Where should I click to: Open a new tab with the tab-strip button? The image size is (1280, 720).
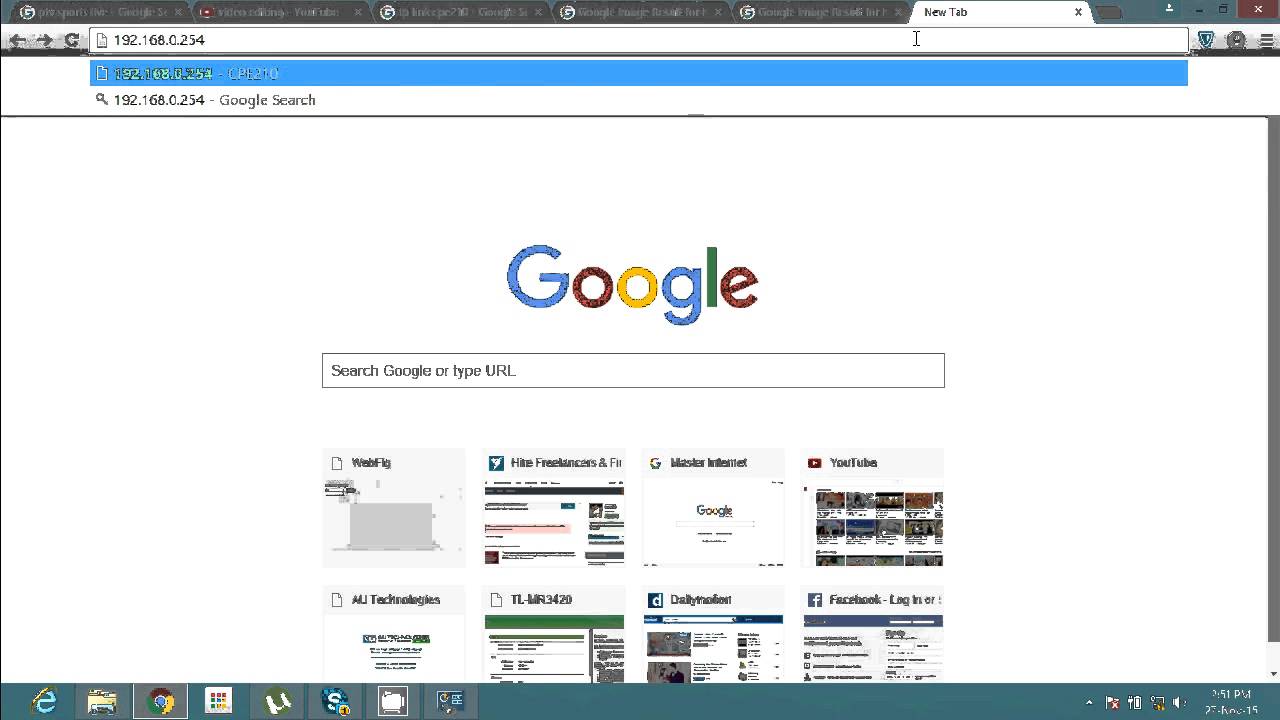(x=1108, y=13)
